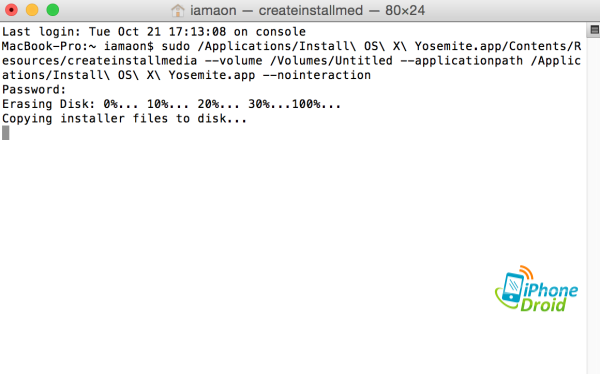Close the Terminal window with red button

(11, 10)
